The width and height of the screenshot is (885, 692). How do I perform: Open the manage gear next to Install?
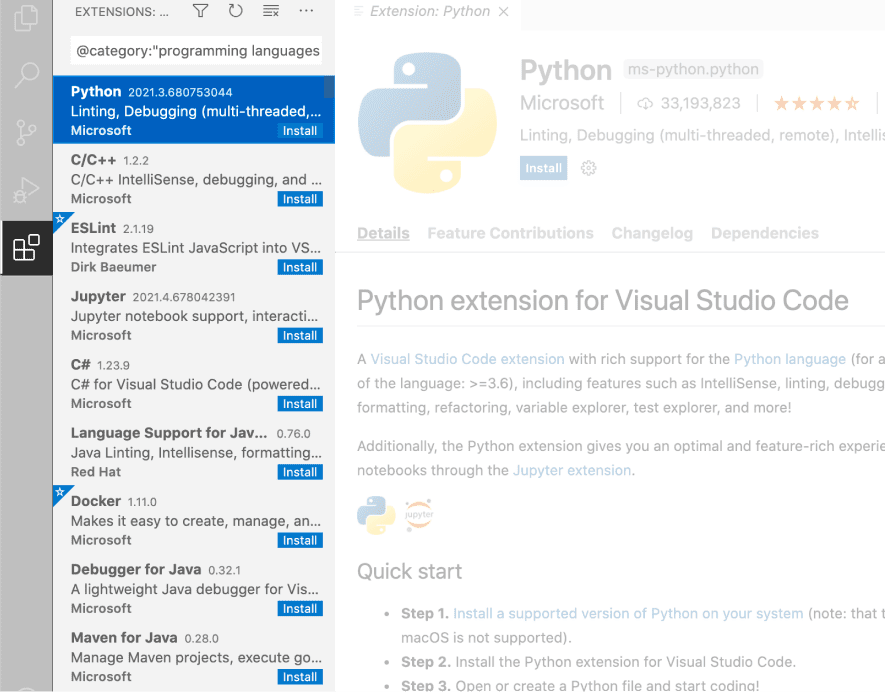(x=588, y=168)
